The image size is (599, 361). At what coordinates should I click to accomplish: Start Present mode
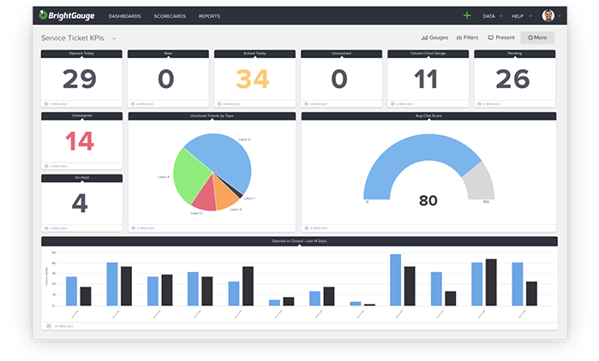pos(501,37)
